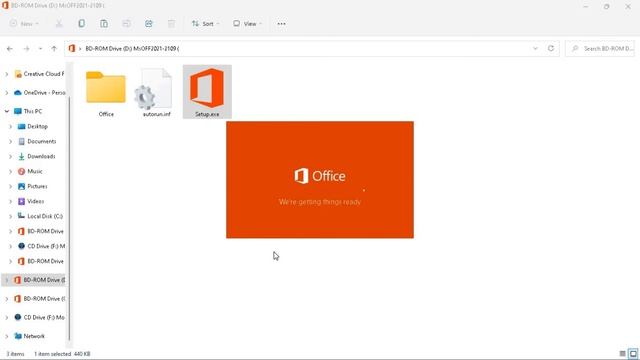Refresh the current folder
640x360 pixels.
click(x=551, y=49)
